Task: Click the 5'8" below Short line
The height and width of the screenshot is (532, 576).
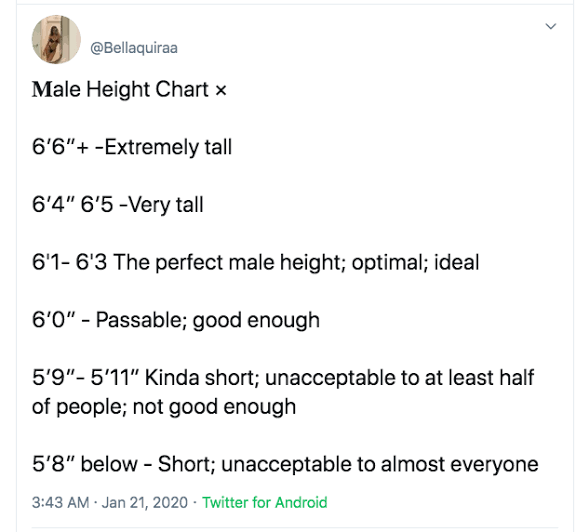Action: point(285,464)
